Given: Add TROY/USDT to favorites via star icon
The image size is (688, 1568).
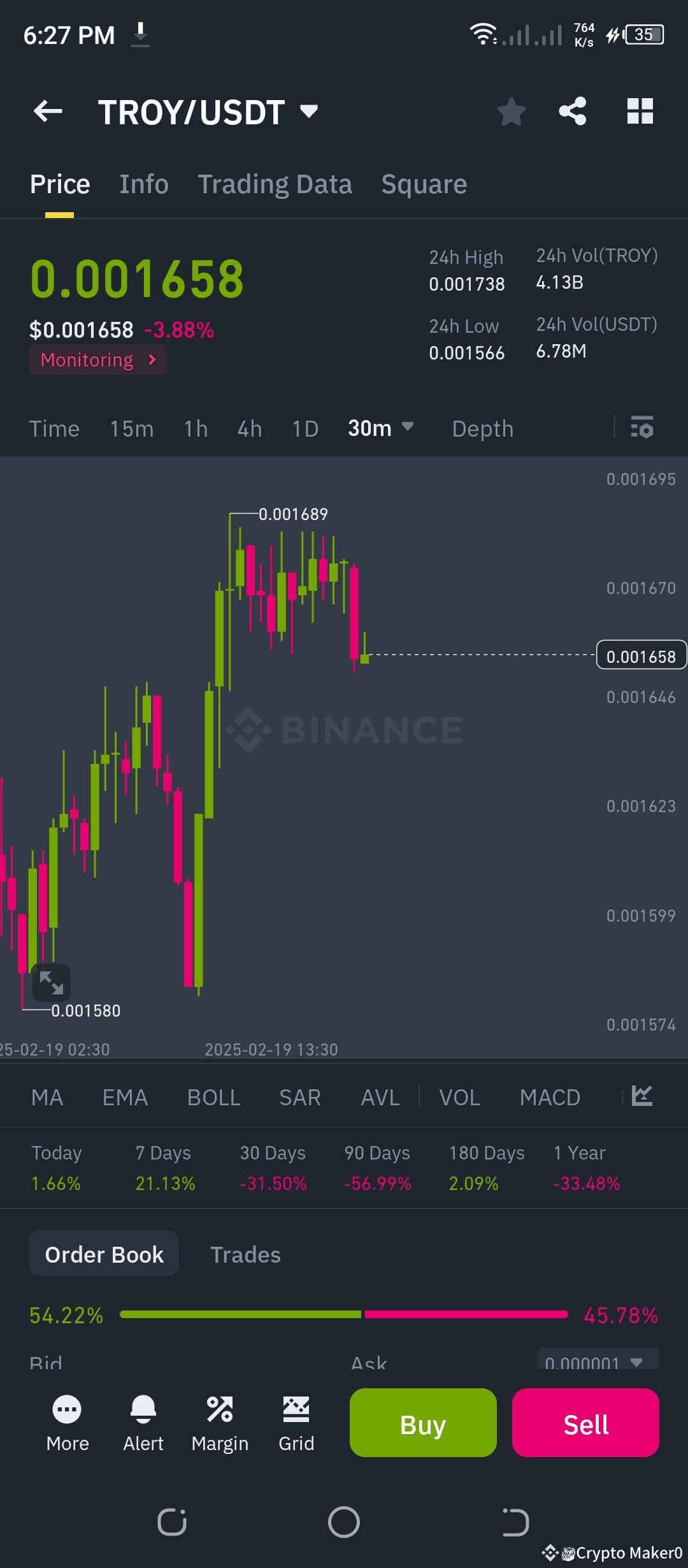Looking at the screenshot, I should [x=512, y=111].
